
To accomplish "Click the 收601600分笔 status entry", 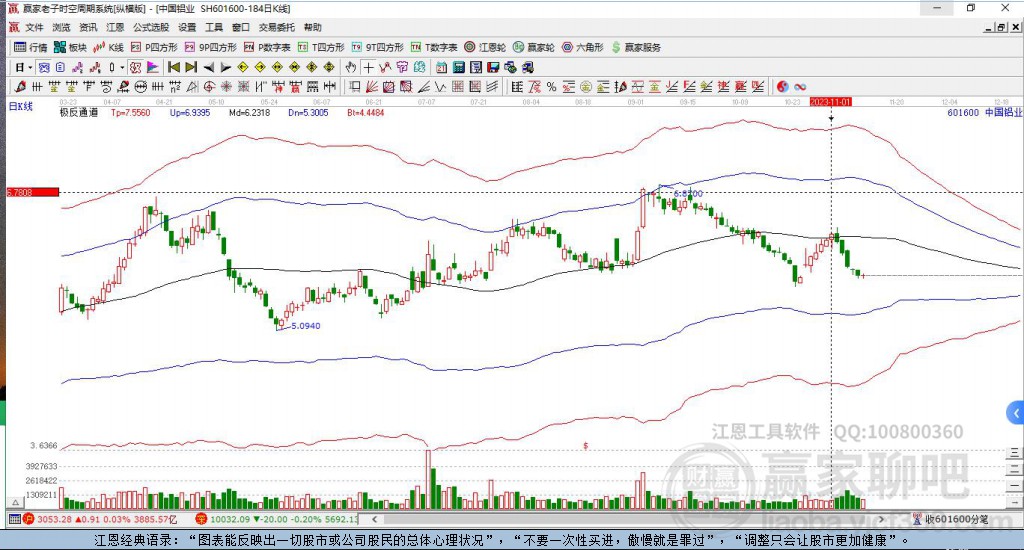I will [951, 519].
